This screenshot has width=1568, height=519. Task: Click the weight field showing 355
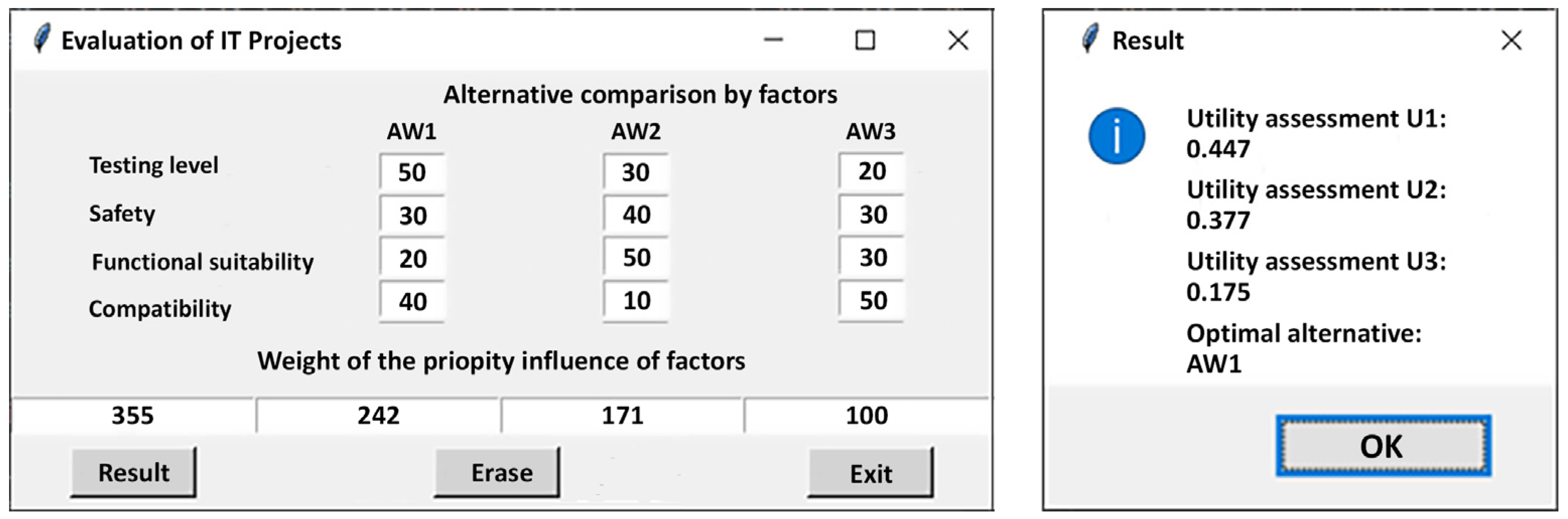point(133,415)
